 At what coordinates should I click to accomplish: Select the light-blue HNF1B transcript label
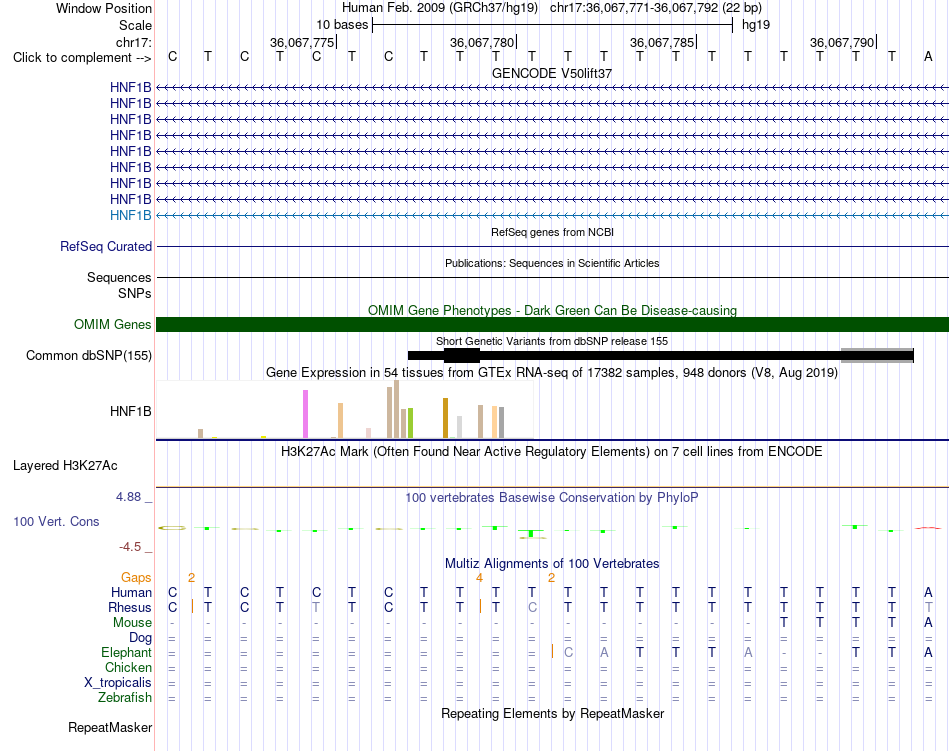click(x=130, y=216)
